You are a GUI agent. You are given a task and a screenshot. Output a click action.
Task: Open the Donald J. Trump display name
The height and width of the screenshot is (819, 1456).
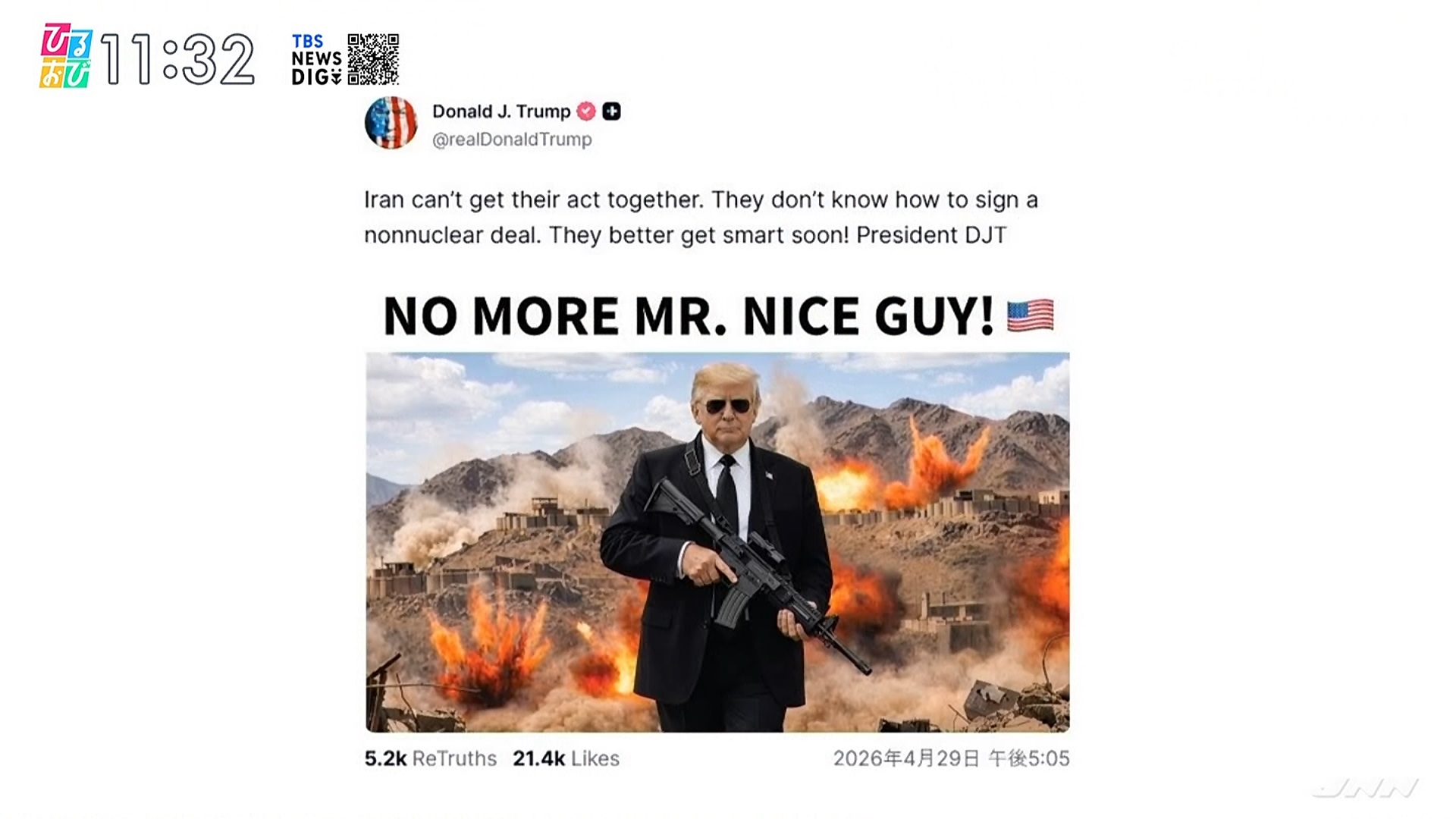click(501, 111)
